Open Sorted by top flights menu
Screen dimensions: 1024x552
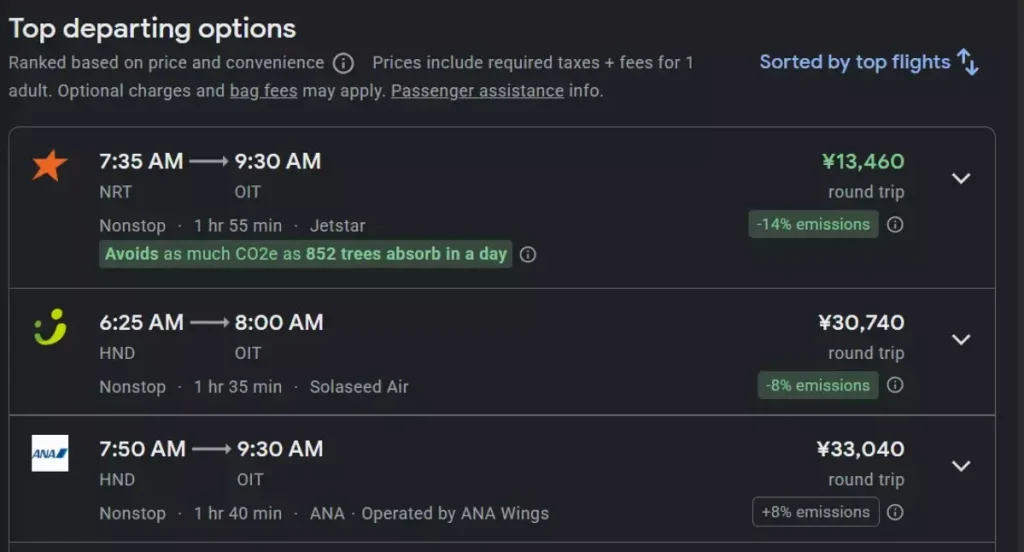coord(854,62)
